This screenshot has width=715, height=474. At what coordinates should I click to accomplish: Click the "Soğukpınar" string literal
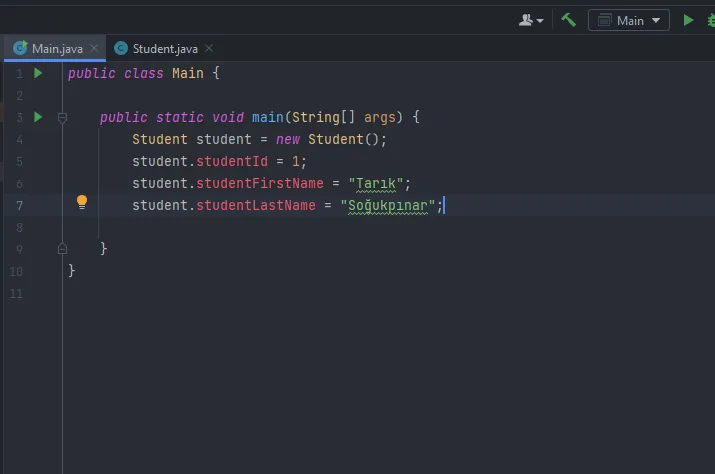(x=388, y=205)
